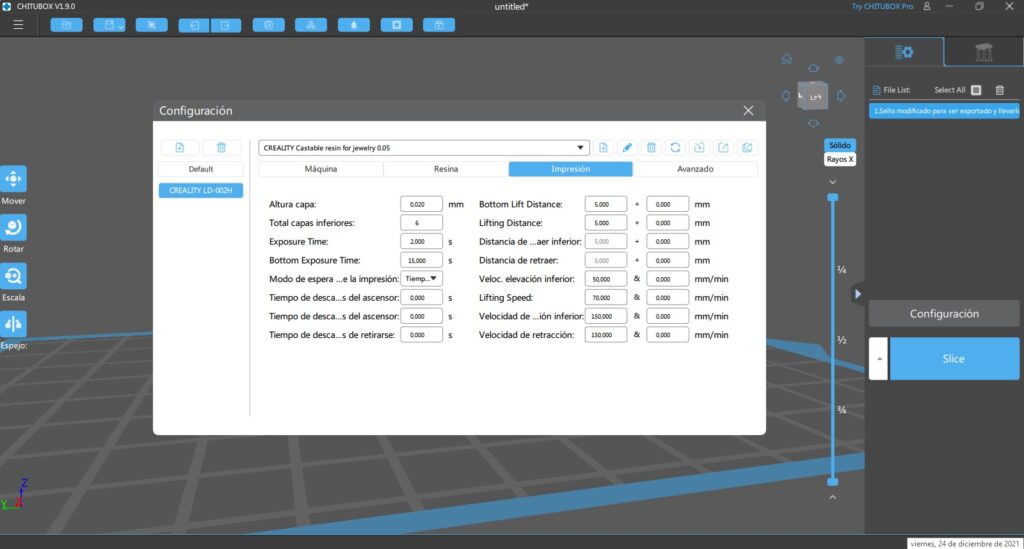Click the pencil edit profile icon
Image resolution: width=1024 pixels, height=549 pixels.
(628, 147)
